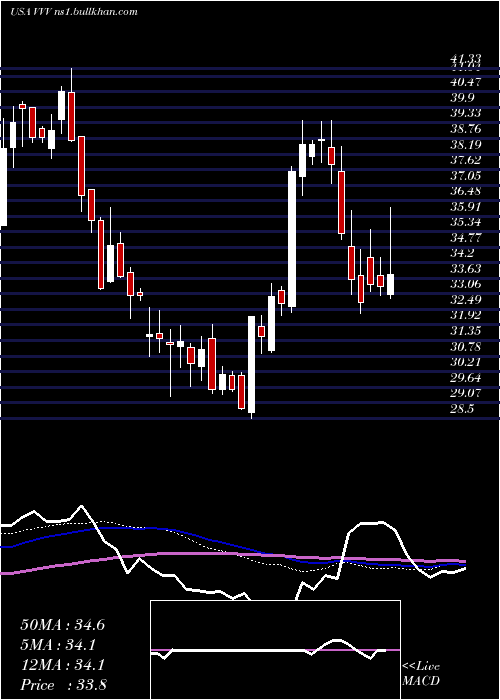Screen dimensions: 500x700
Task: Click the 33.63 price axis label
Action: (x=466, y=269)
